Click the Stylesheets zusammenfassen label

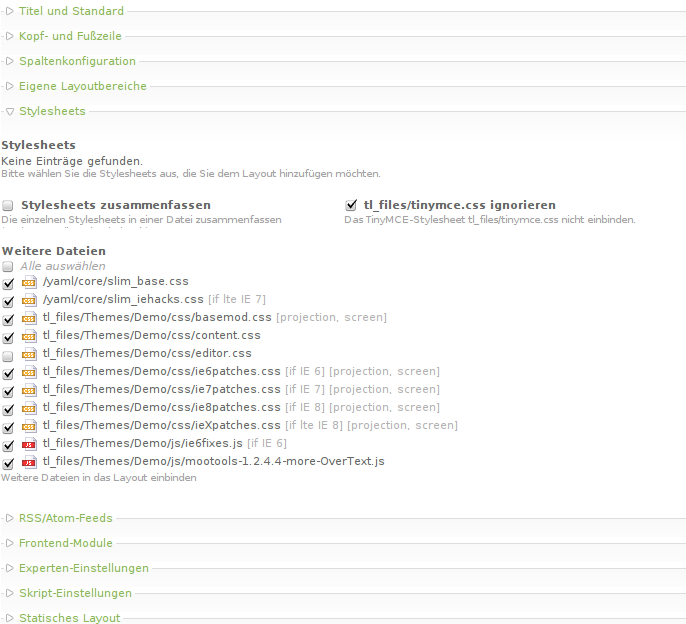tap(116, 205)
